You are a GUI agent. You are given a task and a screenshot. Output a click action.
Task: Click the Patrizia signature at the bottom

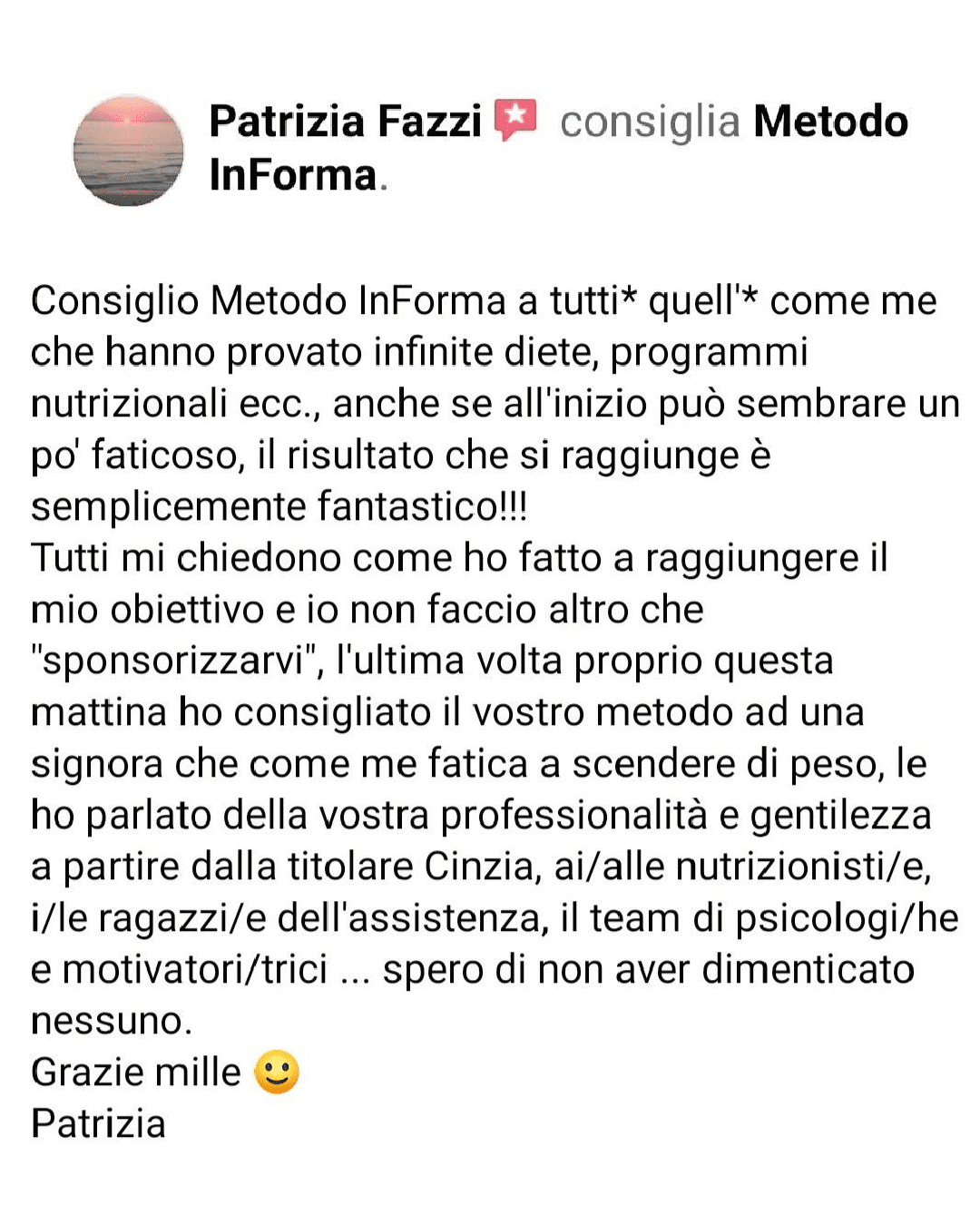tap(98, 1124)
